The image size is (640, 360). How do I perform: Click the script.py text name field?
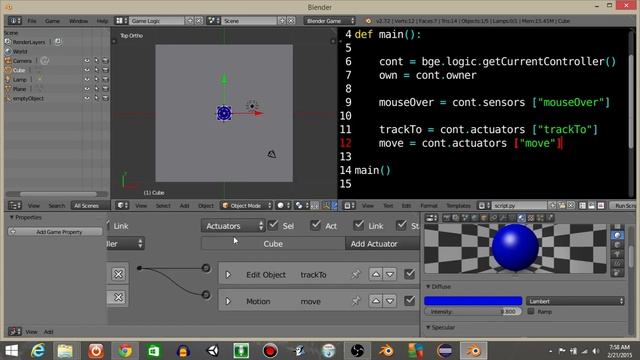click(x=519, y=206)
